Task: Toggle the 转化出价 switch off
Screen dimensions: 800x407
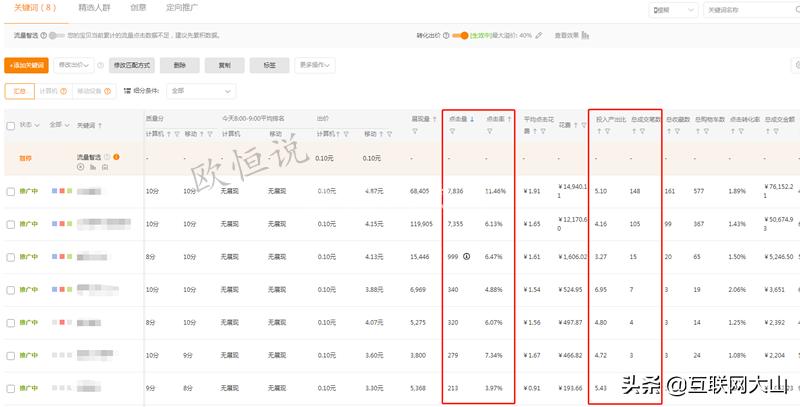Action: (460, 36)
